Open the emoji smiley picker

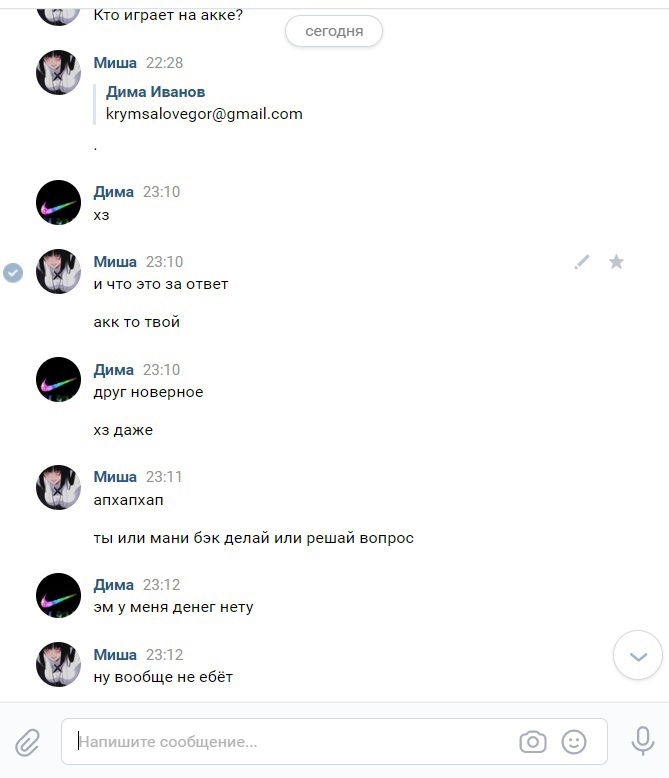(574, 742)
